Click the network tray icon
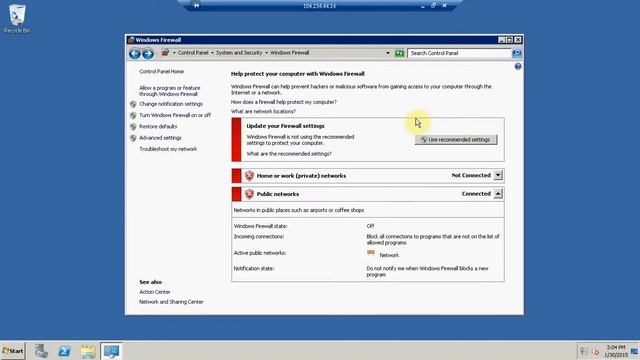 coord(596,351)
